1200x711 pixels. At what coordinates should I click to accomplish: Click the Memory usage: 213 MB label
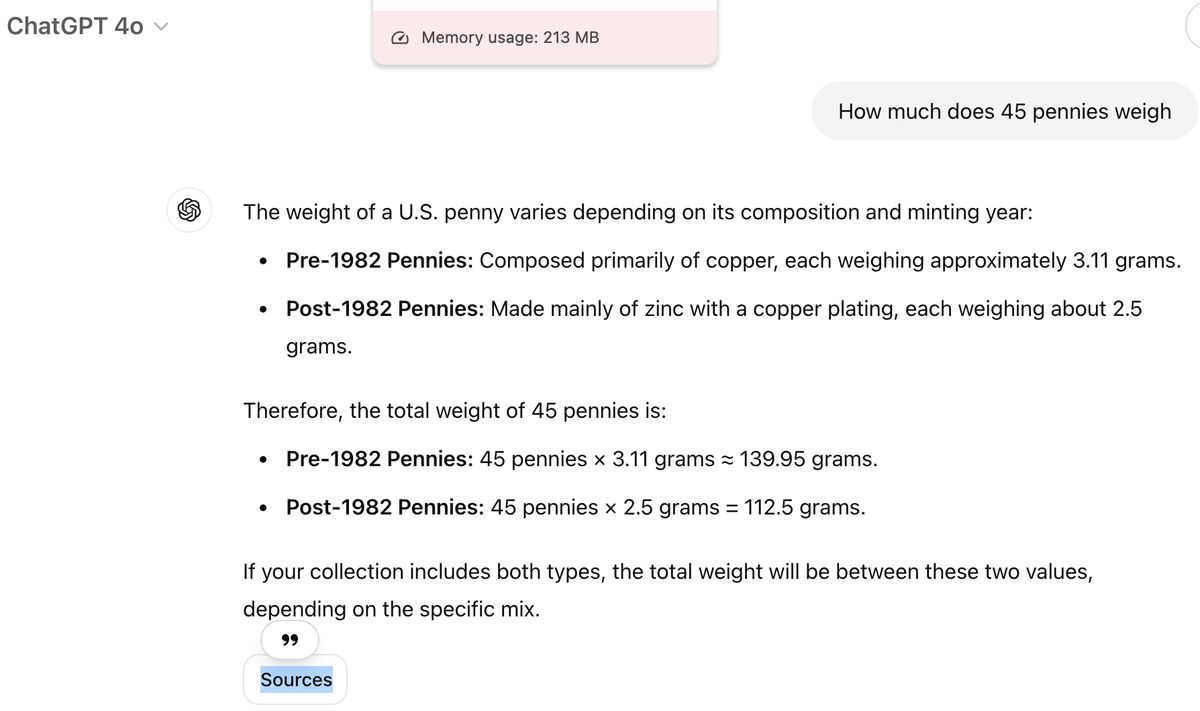pos(510,38)
